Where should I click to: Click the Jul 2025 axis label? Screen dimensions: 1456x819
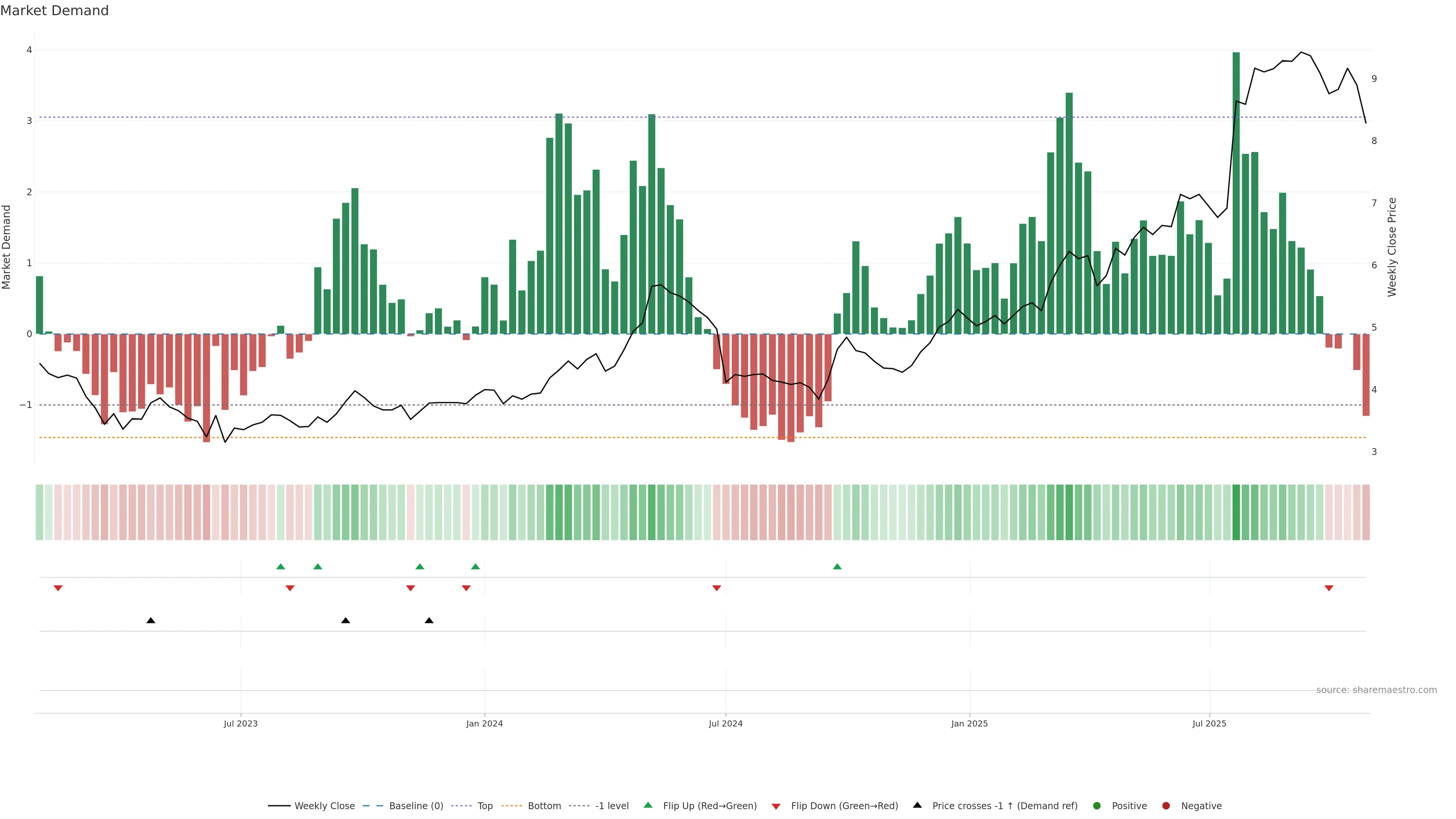point(1209,723)
